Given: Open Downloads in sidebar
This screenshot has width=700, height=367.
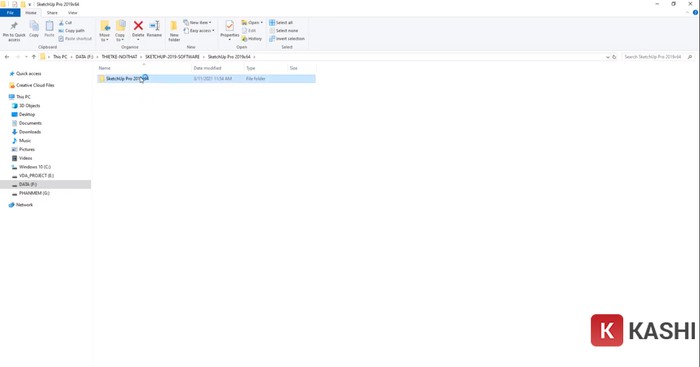Looking at the screenshot, I should coord(29,132).
